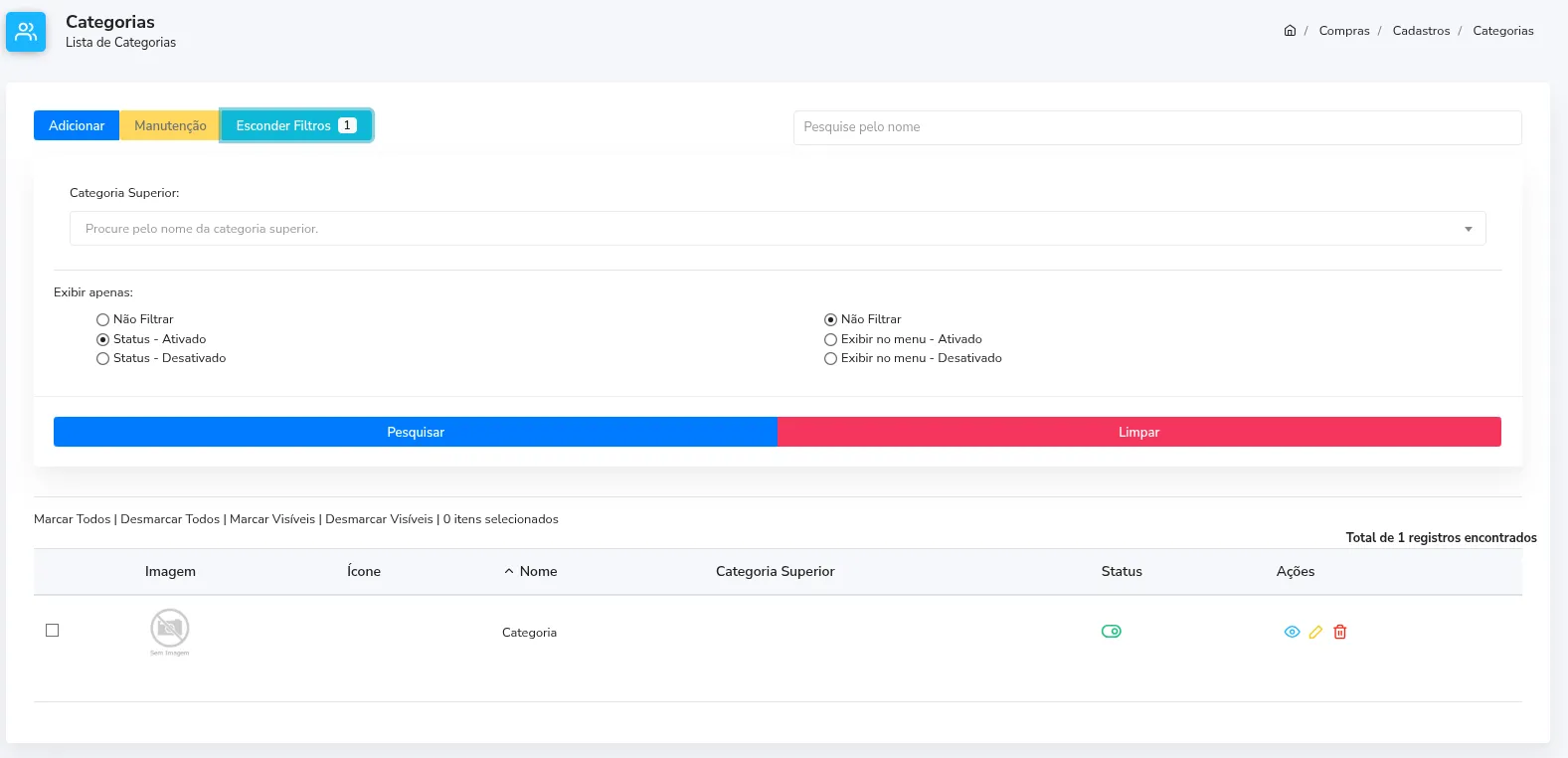The height and width of the screenshot is (758, 1568).
Task: View the Categoria record eye icon
Action: pyautogui.click(x=1292, y=632)
